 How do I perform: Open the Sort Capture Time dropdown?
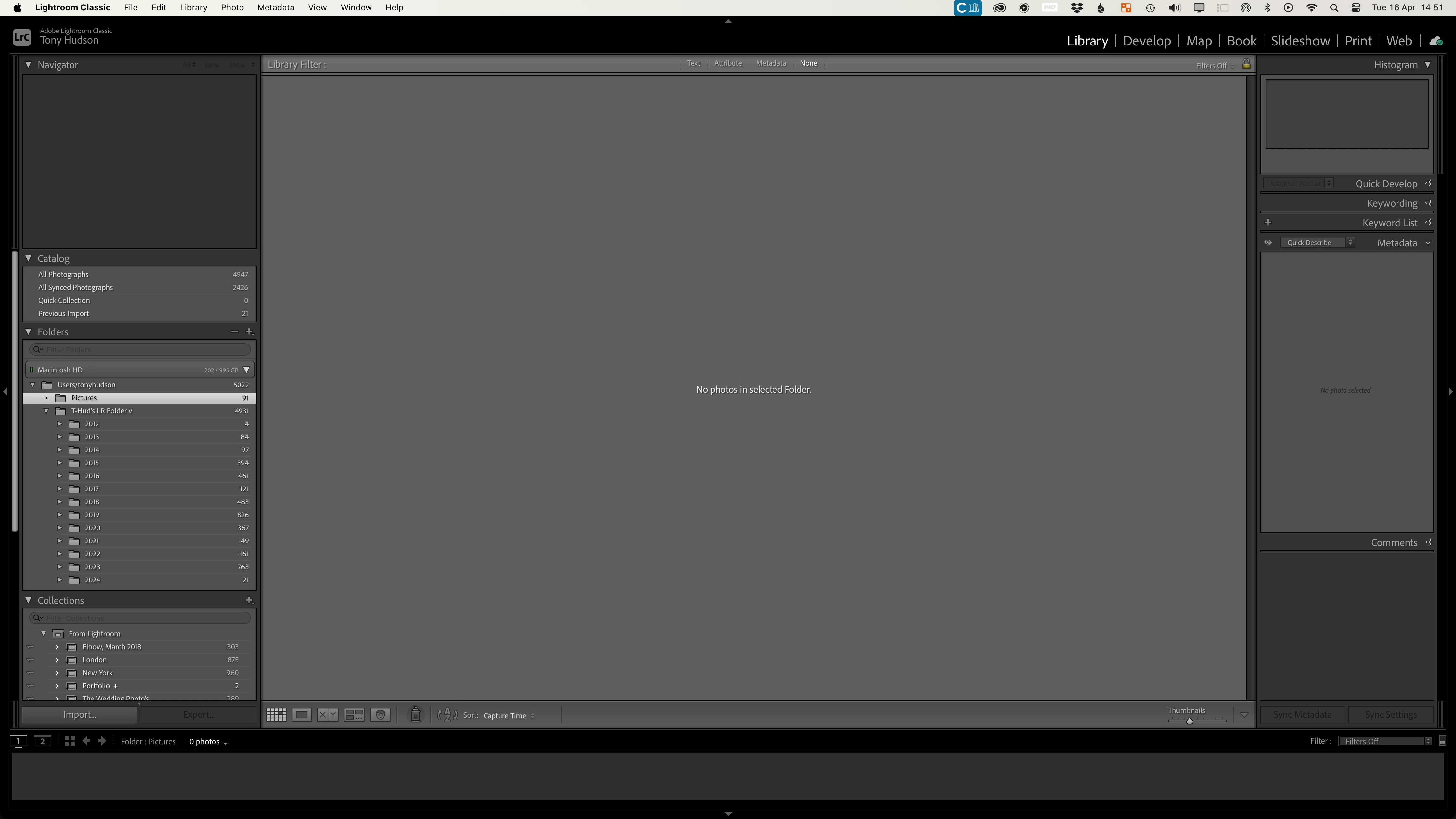[508, 716]
